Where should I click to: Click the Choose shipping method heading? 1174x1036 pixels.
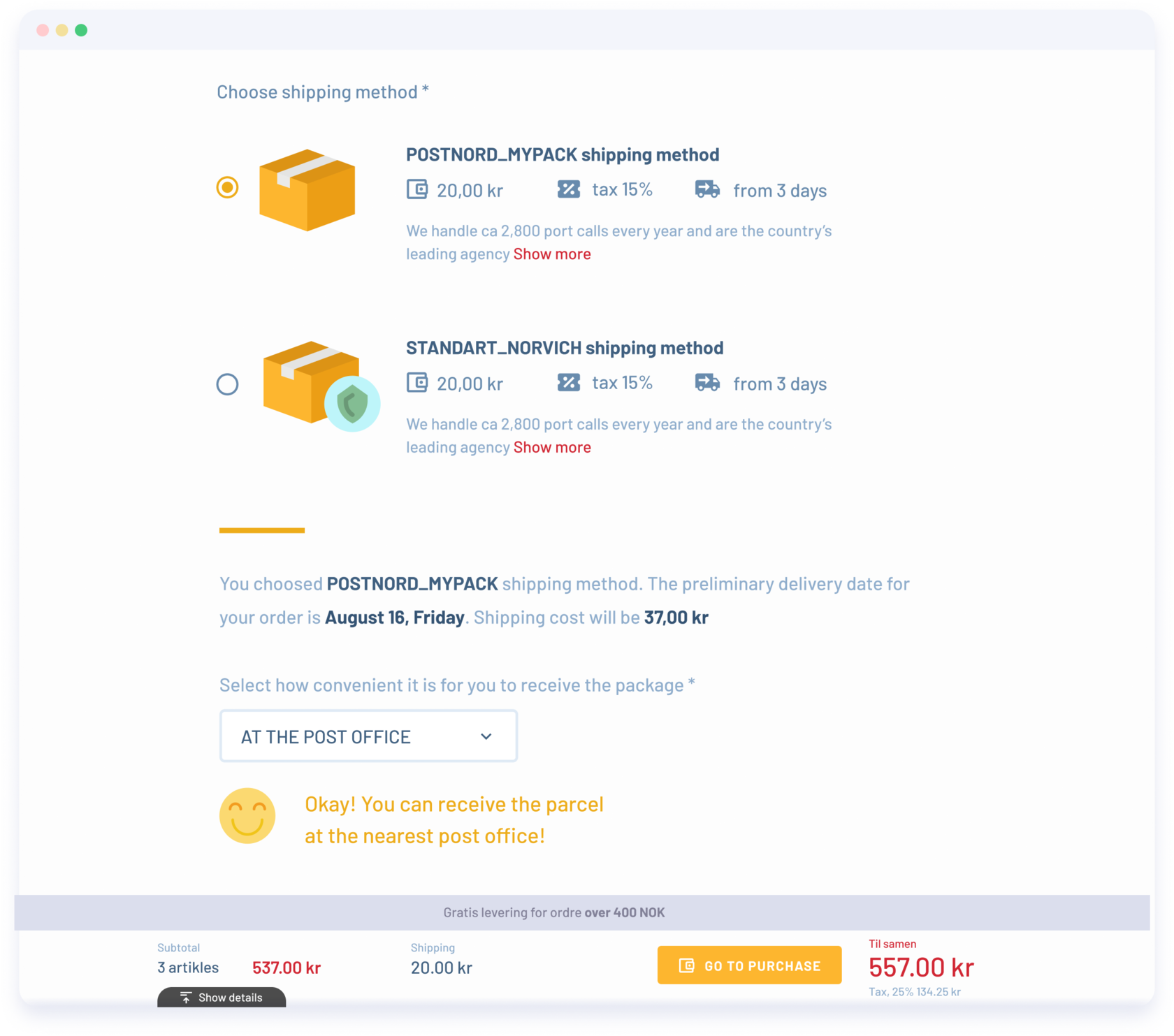(x=323, y=92)
